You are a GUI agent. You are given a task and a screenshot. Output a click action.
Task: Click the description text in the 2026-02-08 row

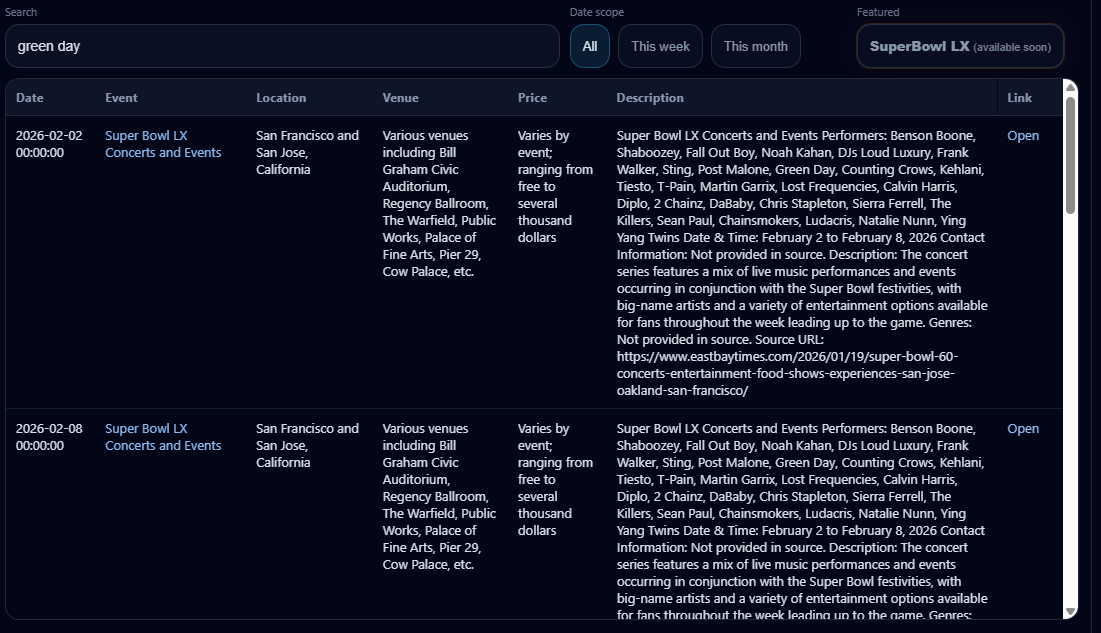pyautogui.click(x=802, y=521)
